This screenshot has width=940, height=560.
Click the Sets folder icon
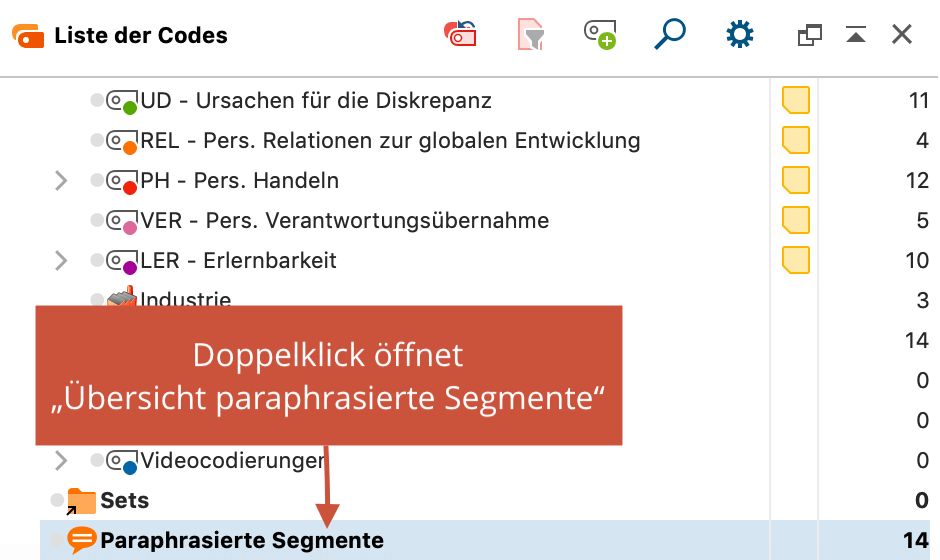point(81,501)
